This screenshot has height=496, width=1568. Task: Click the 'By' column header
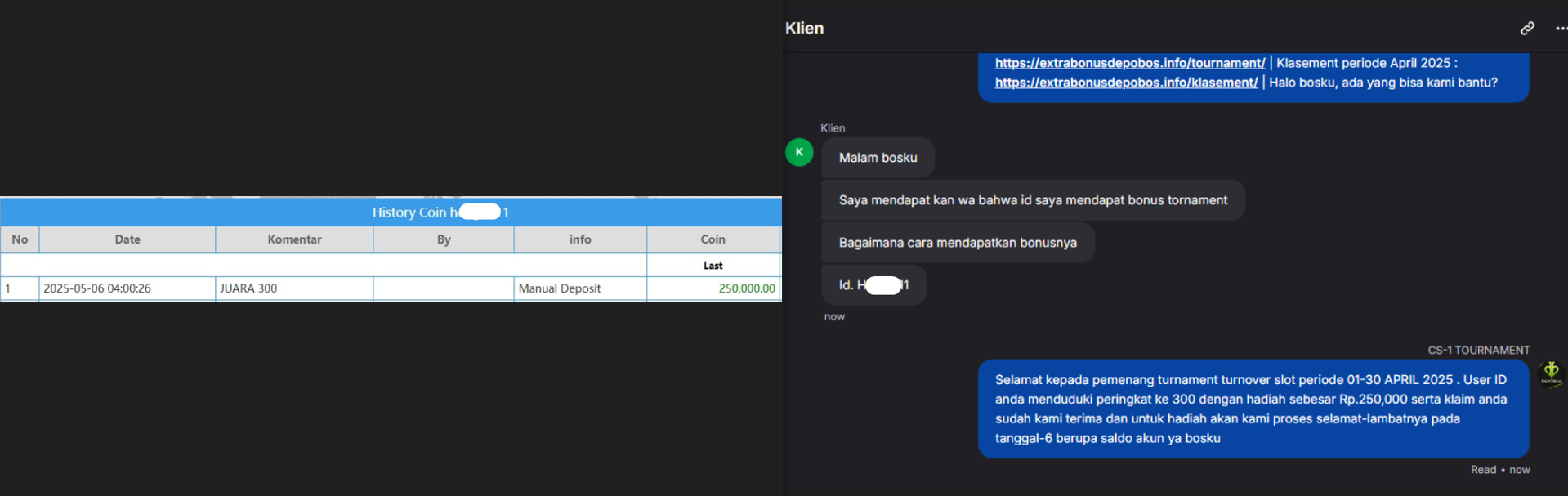pos(444,239)
